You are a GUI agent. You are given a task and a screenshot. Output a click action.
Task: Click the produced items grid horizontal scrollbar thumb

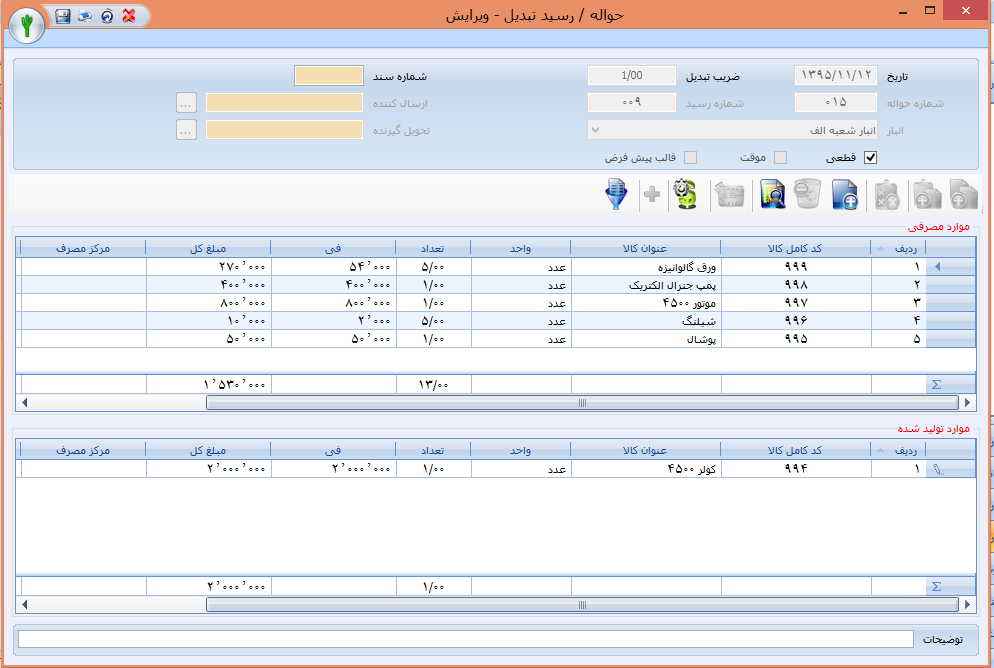click(x=582, y=605)
